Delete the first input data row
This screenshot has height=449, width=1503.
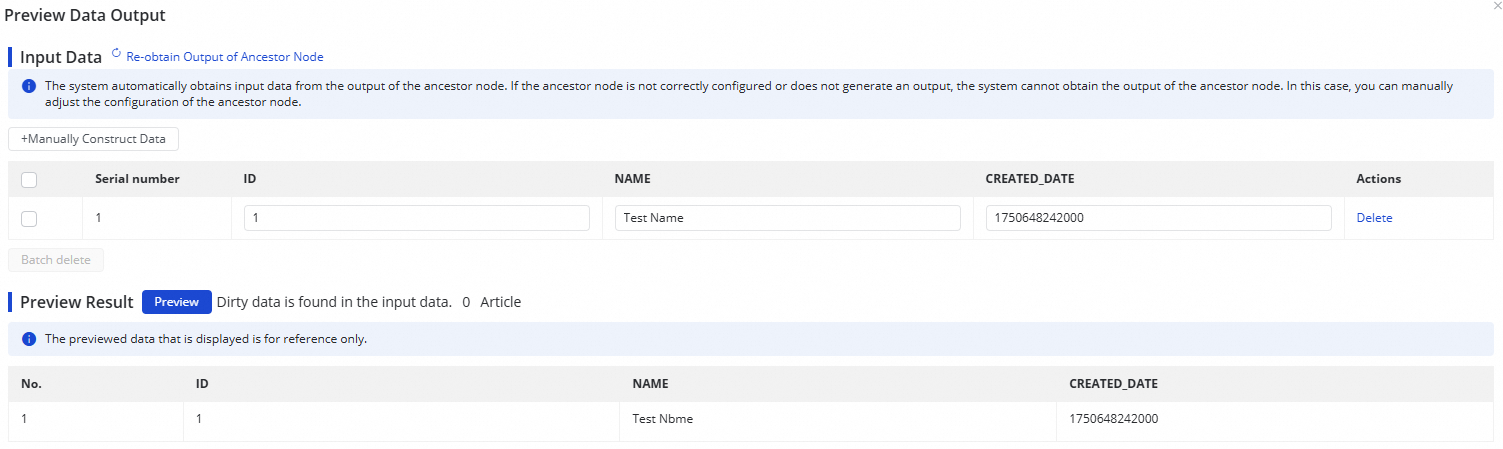1373,218
